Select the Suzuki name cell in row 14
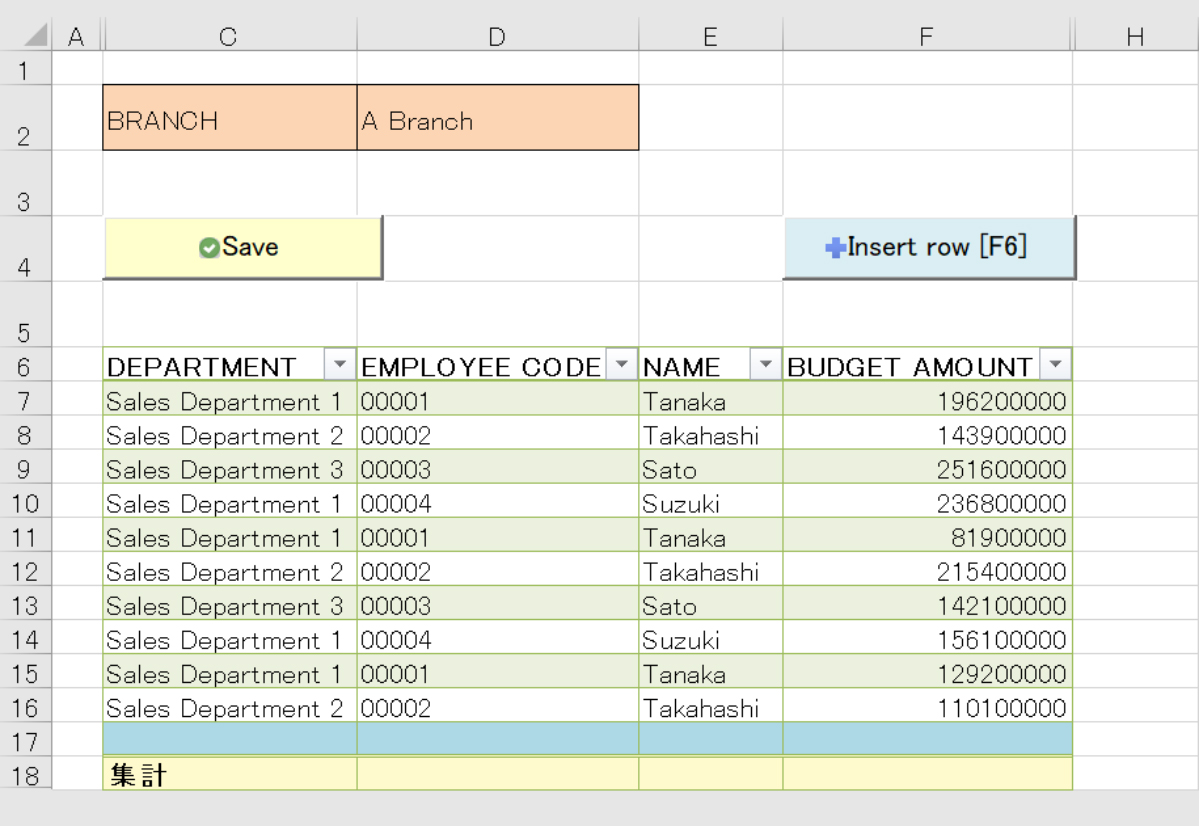Image resolution: width=1199 pixels, height=826 pixels. (x=710, y=640)
